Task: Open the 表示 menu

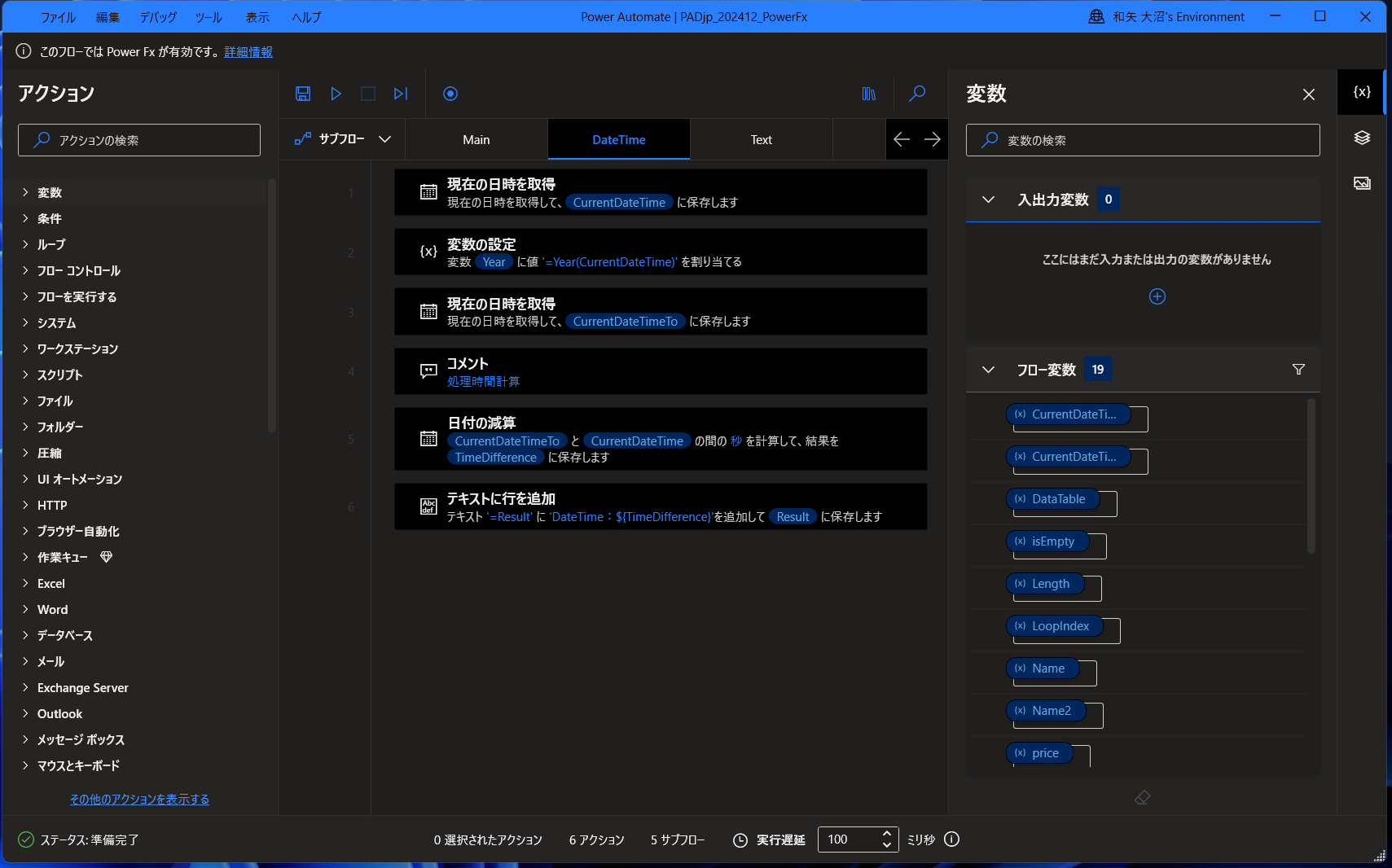Action: click(x=257, y=17)
